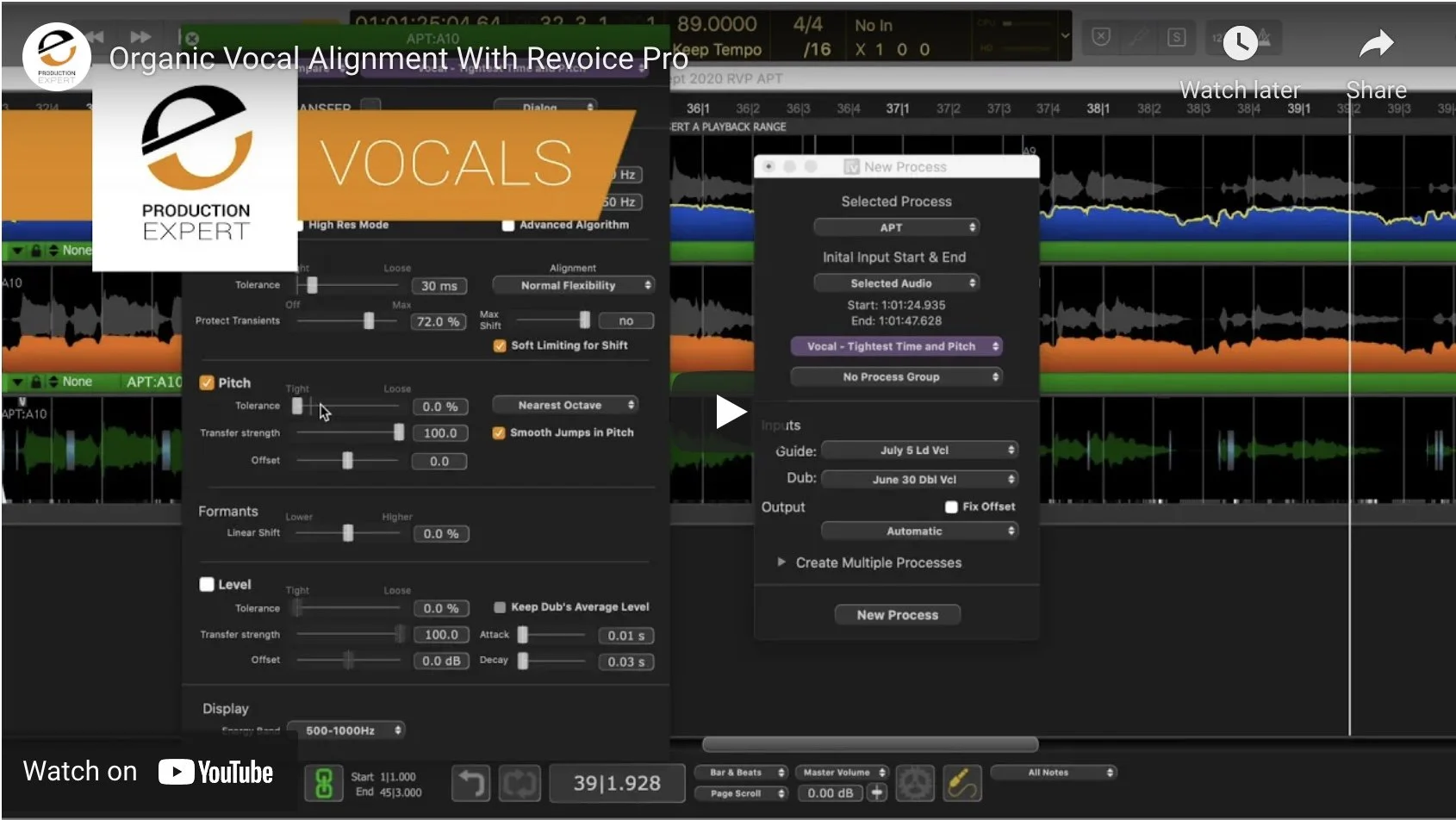Click the Decay 0.03 s value field
Screen dimensions: 1456x820
point(626,662)
